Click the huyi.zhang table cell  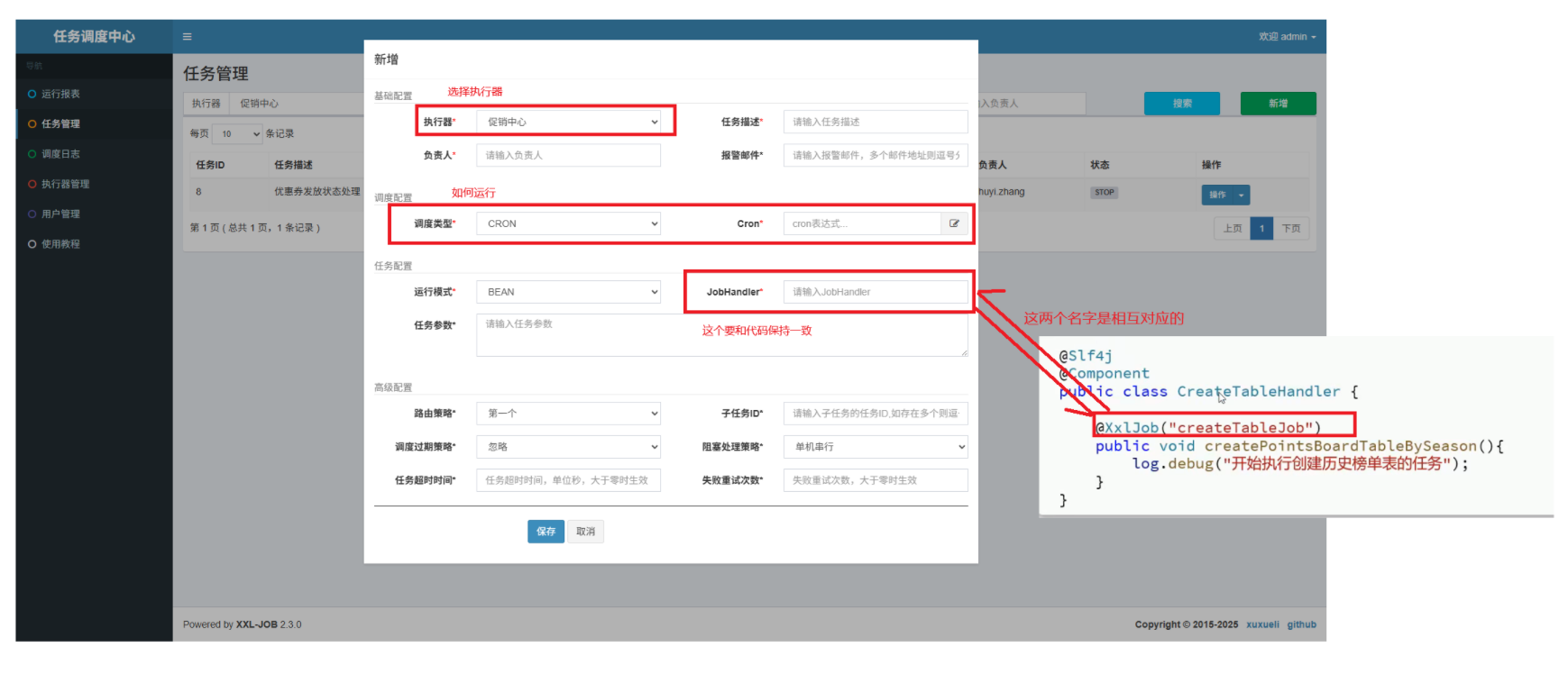click(1001, 192)
